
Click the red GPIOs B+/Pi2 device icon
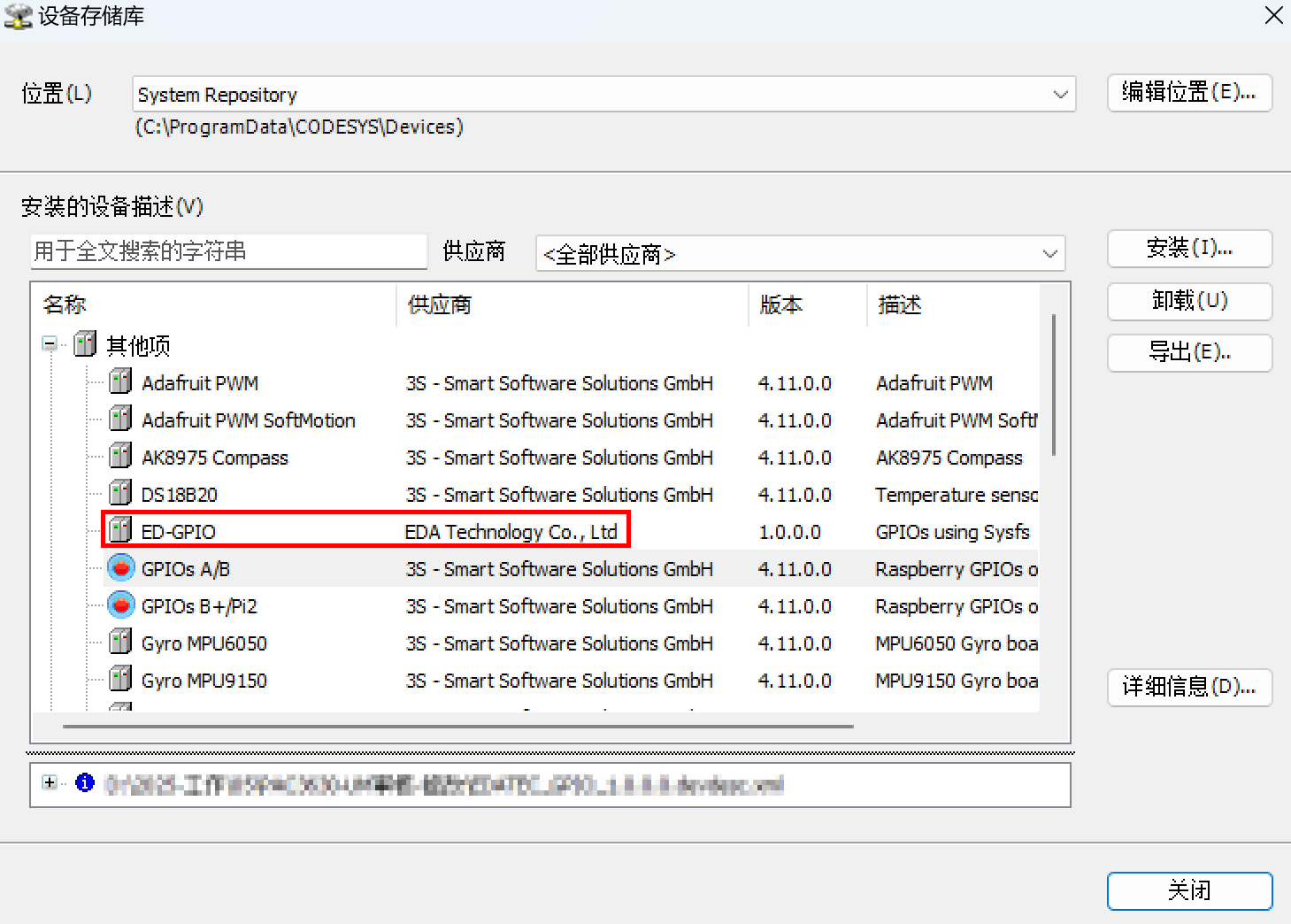[120, 604]
